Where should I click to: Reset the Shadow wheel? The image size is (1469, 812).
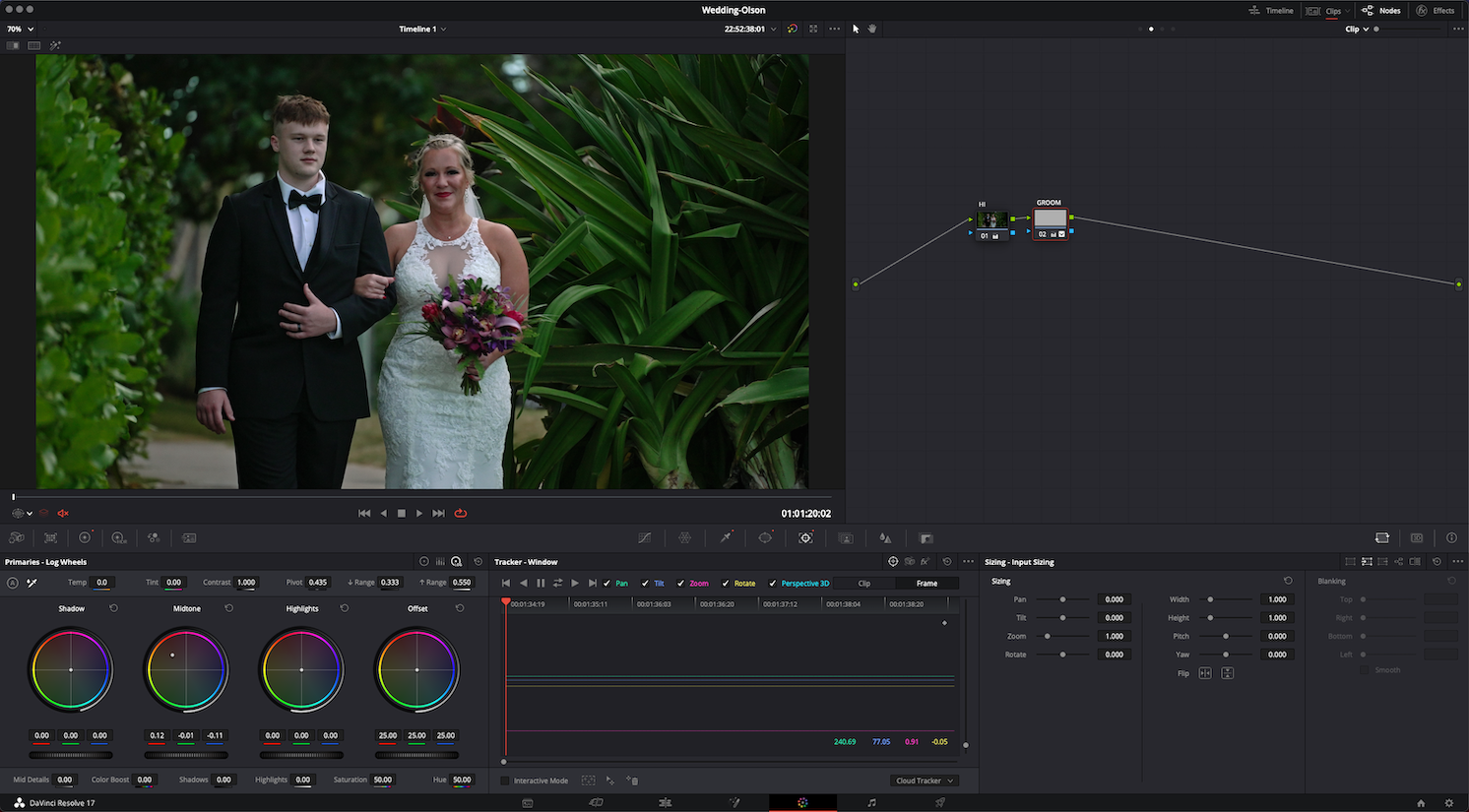coord(113,608)
